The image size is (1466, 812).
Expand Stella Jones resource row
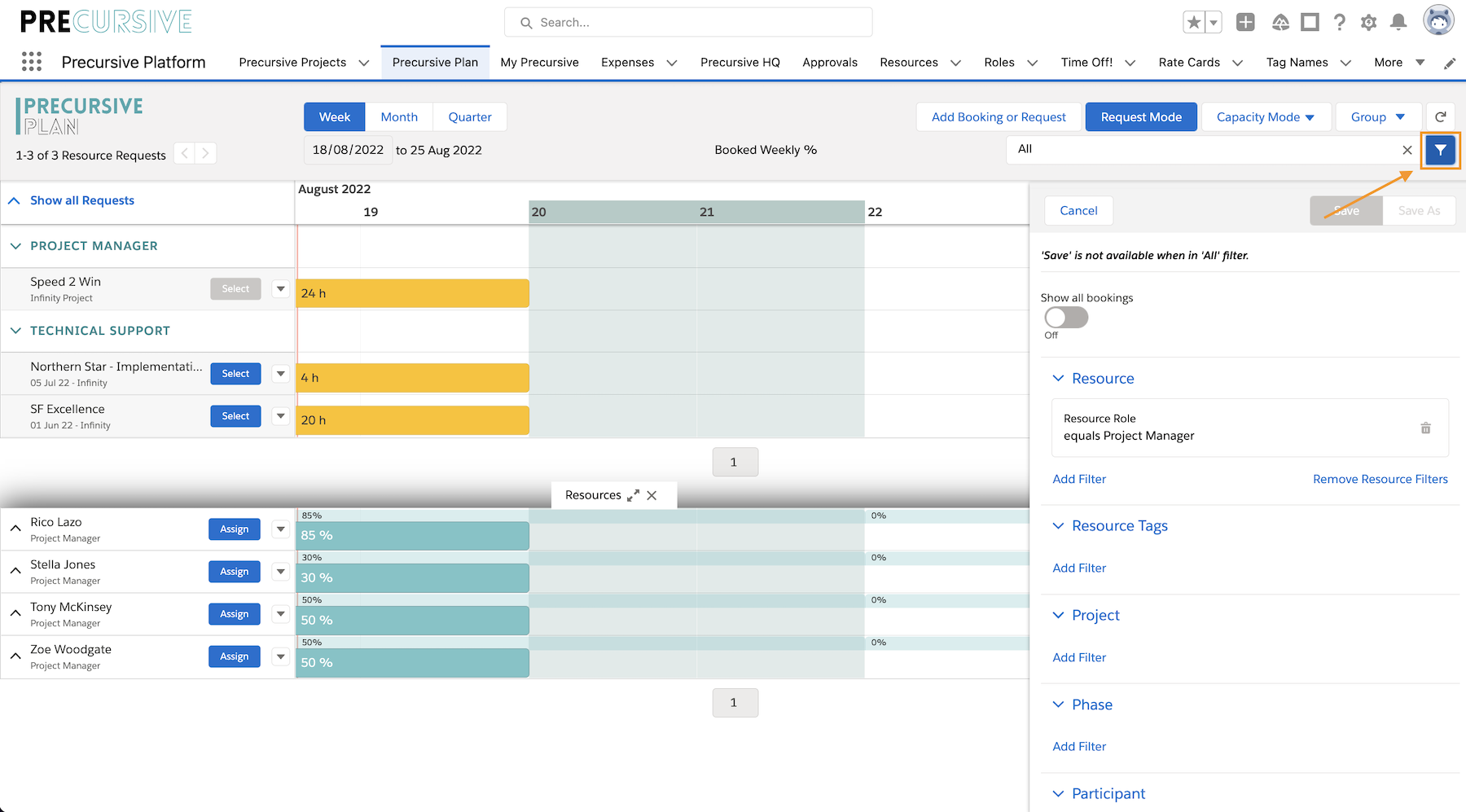(15, 571)
